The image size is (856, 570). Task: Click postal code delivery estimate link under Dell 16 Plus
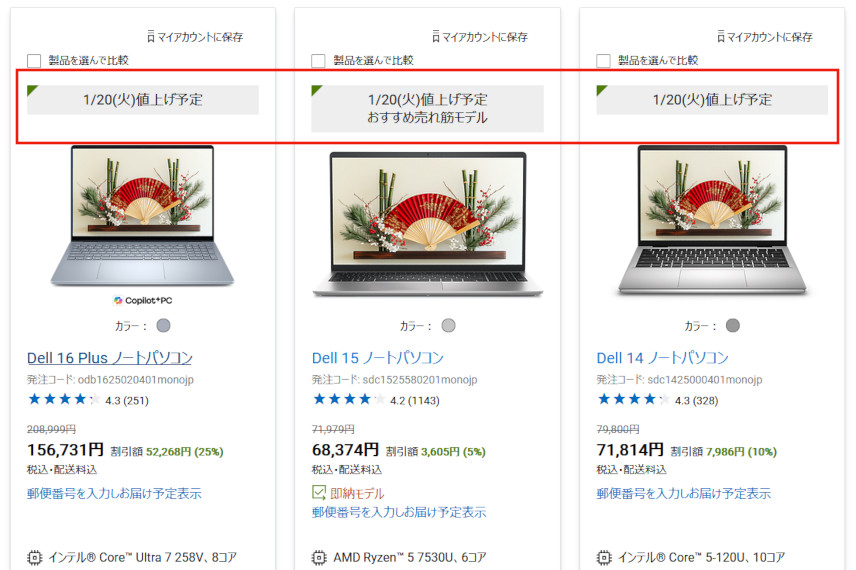(114, 494)
